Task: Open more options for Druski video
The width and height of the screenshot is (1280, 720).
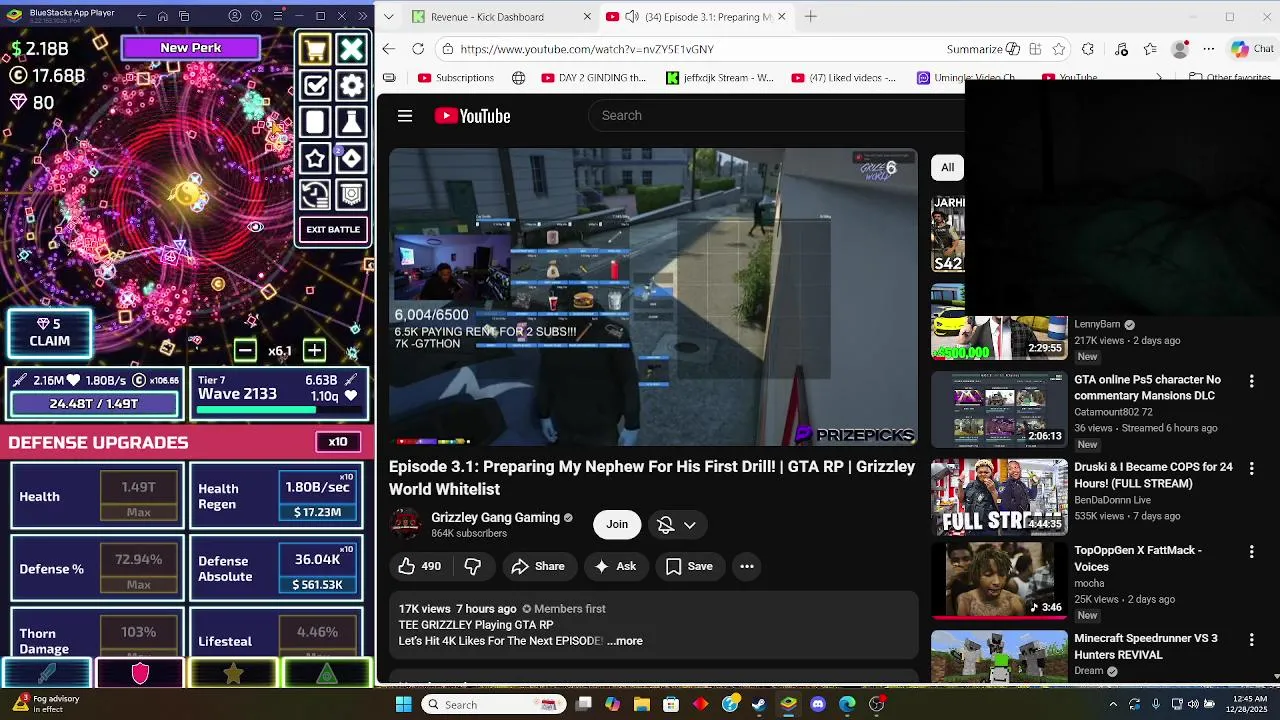Action: pos(1251,468)
